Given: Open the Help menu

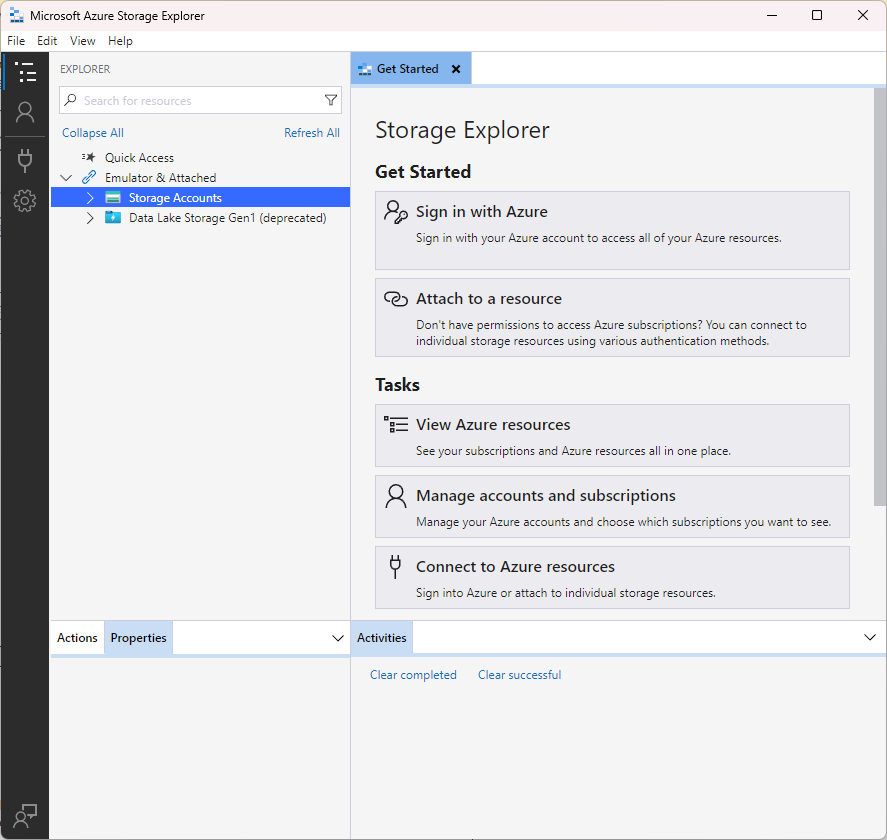Looking at the screenshot, I should tap(120, 41).
